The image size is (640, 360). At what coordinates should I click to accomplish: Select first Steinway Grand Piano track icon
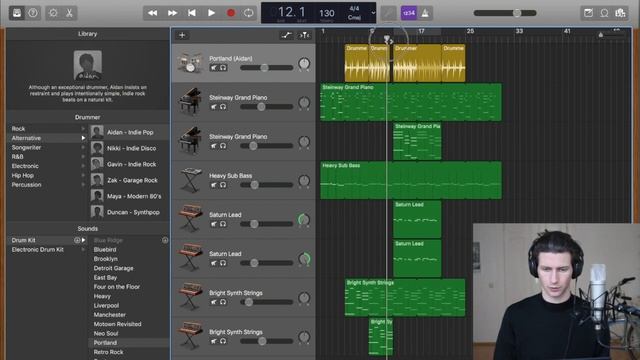[x=190, y=102]
